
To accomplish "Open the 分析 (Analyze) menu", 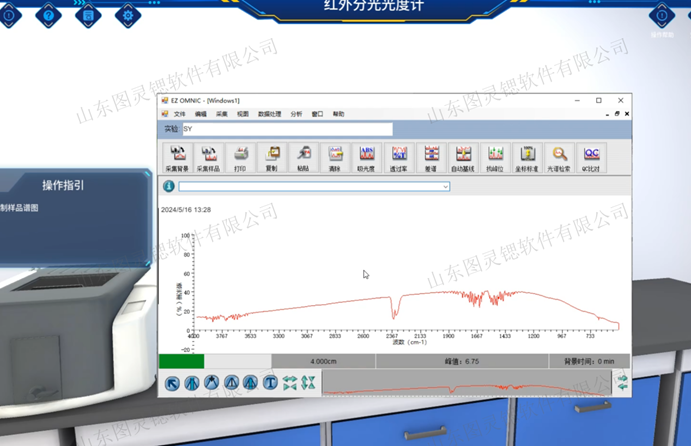I will (296, 114).
